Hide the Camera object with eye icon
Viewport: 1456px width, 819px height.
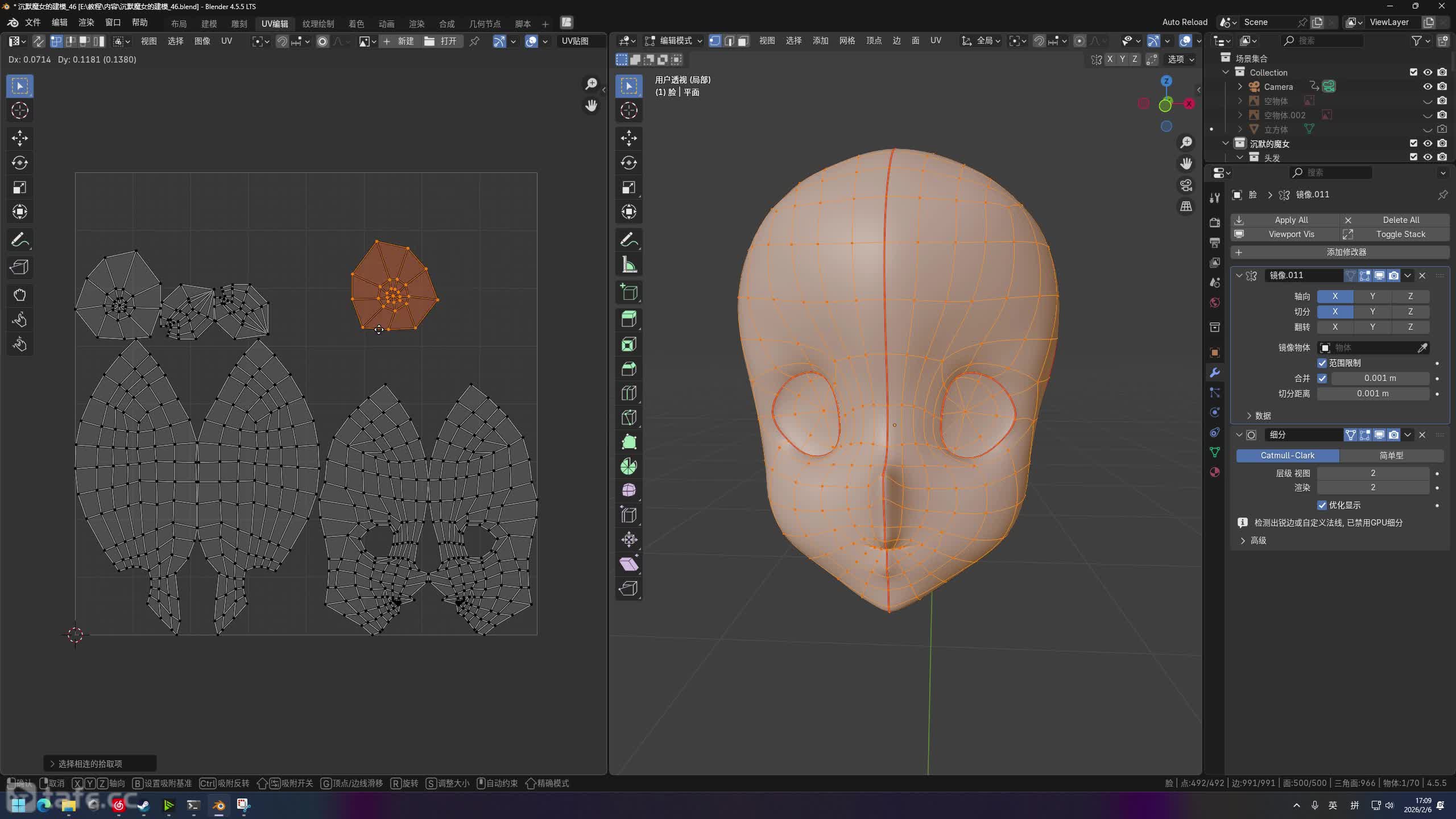1427,86
